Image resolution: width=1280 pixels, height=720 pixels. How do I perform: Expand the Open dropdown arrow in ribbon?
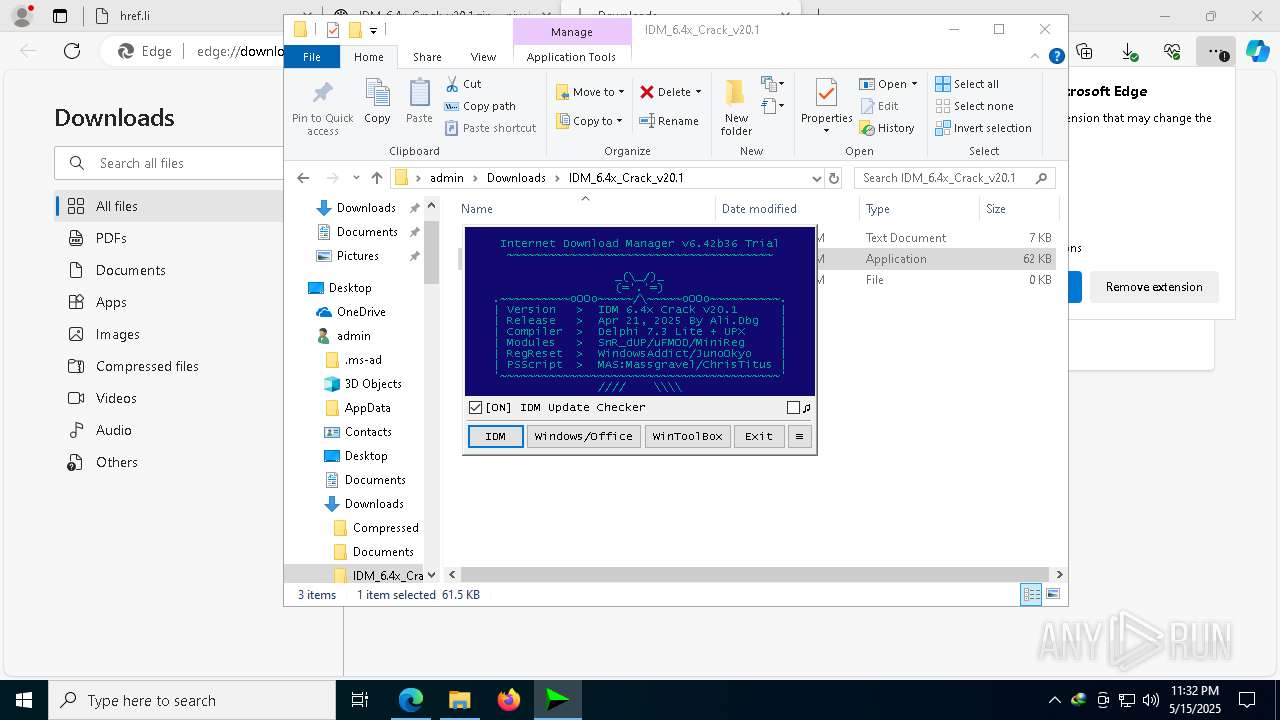tap(914, 84)
